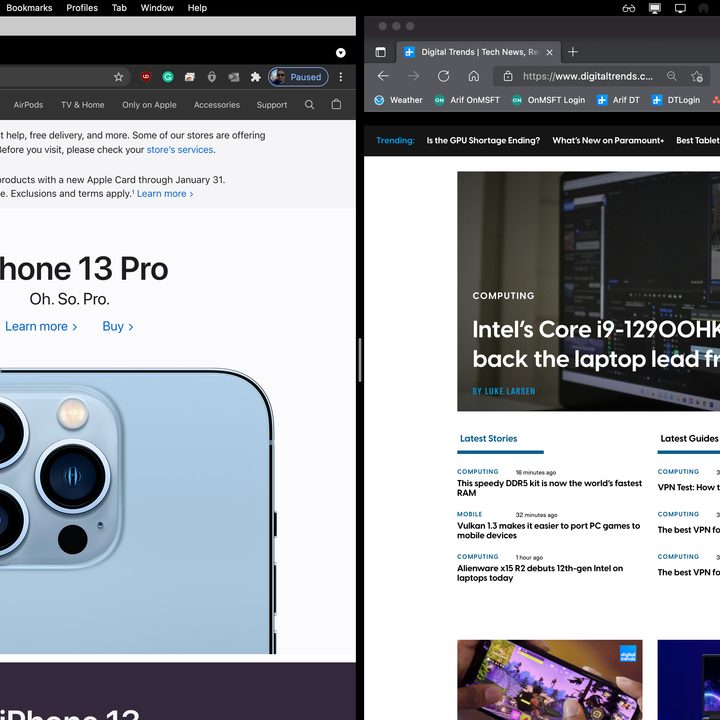Click iPhone 13 Pro Learn more link
This screenshot has width=720, height=720.
click(x=41, y=326)
